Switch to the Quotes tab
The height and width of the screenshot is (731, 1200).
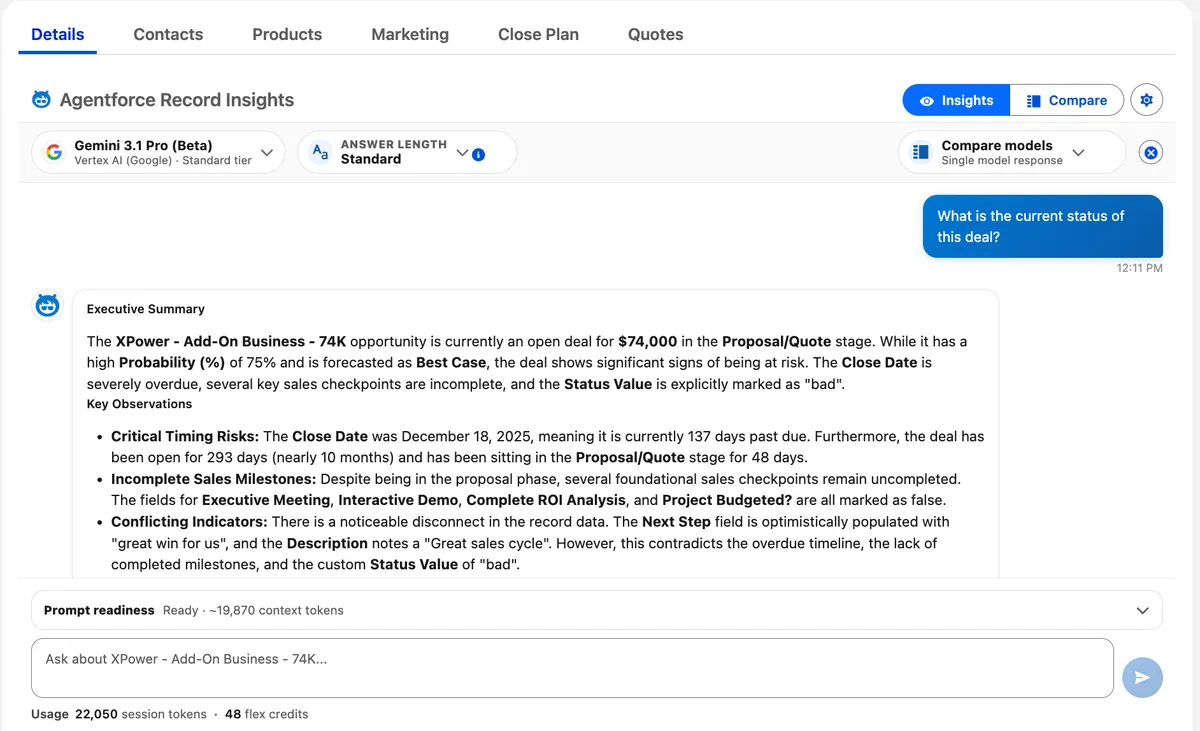tap(656, 34)
